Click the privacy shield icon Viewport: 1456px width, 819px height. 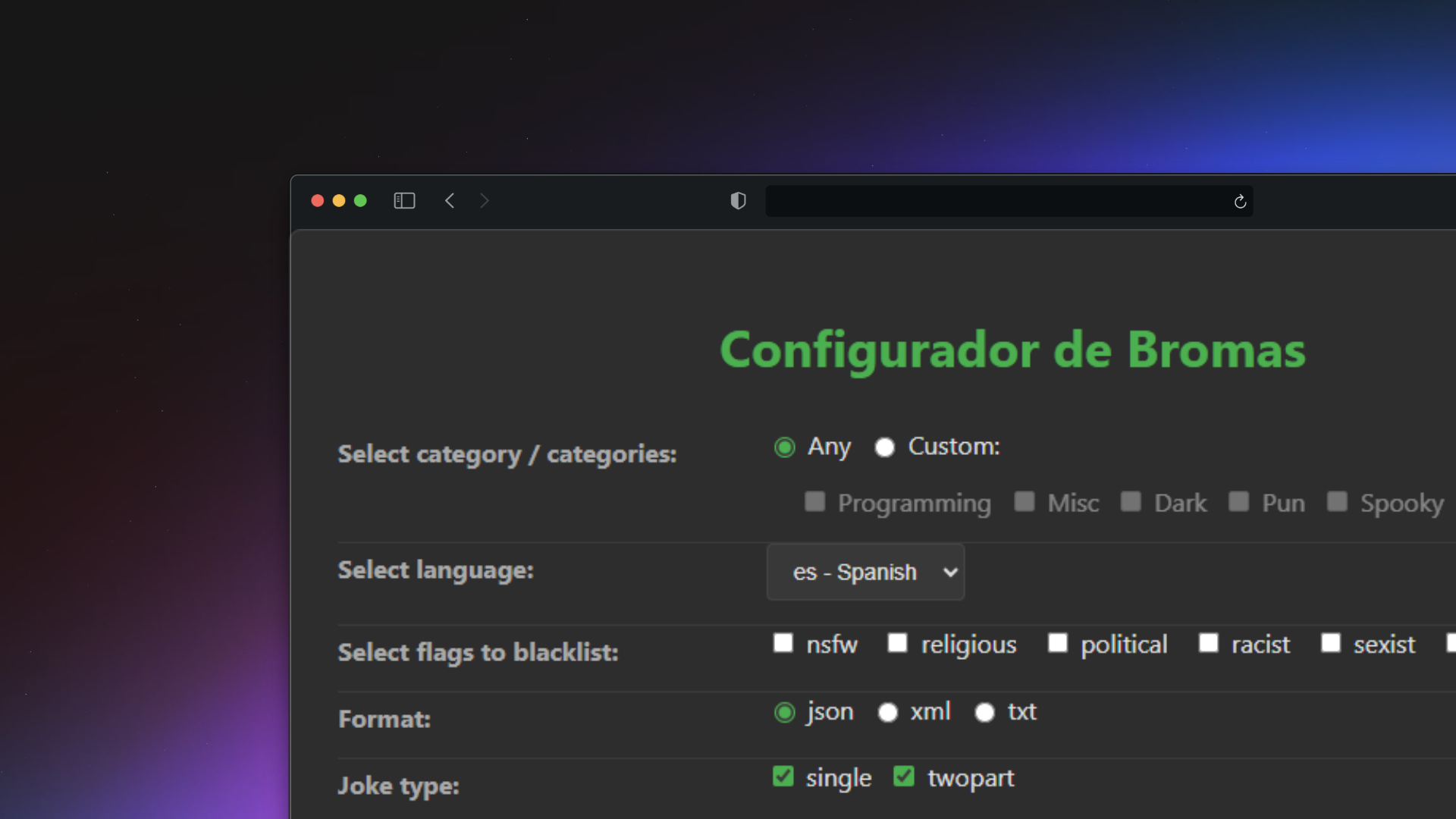click(738, 201)
